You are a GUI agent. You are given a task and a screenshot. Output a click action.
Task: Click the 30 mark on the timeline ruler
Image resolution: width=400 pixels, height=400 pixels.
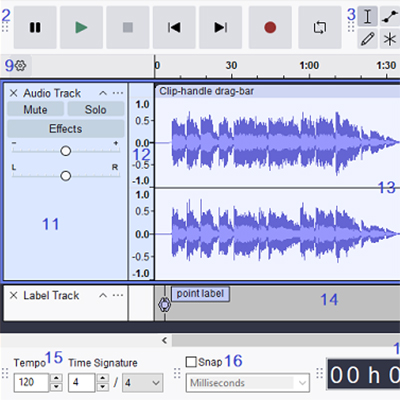click(x=231, y=65)
